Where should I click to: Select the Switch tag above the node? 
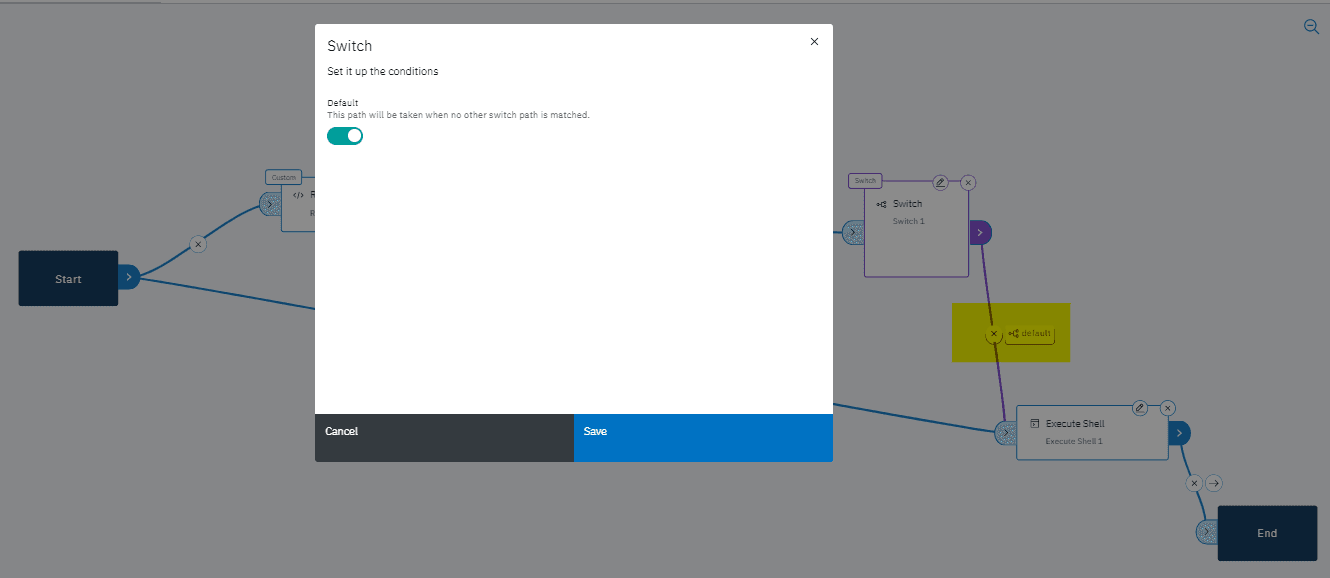pyautogui.click(x=865, y=181)
